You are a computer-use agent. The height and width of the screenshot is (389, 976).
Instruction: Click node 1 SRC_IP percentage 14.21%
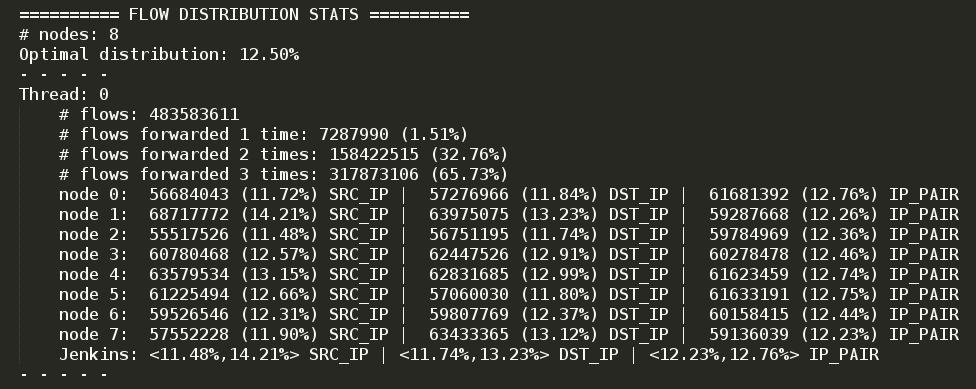(279, 214)
